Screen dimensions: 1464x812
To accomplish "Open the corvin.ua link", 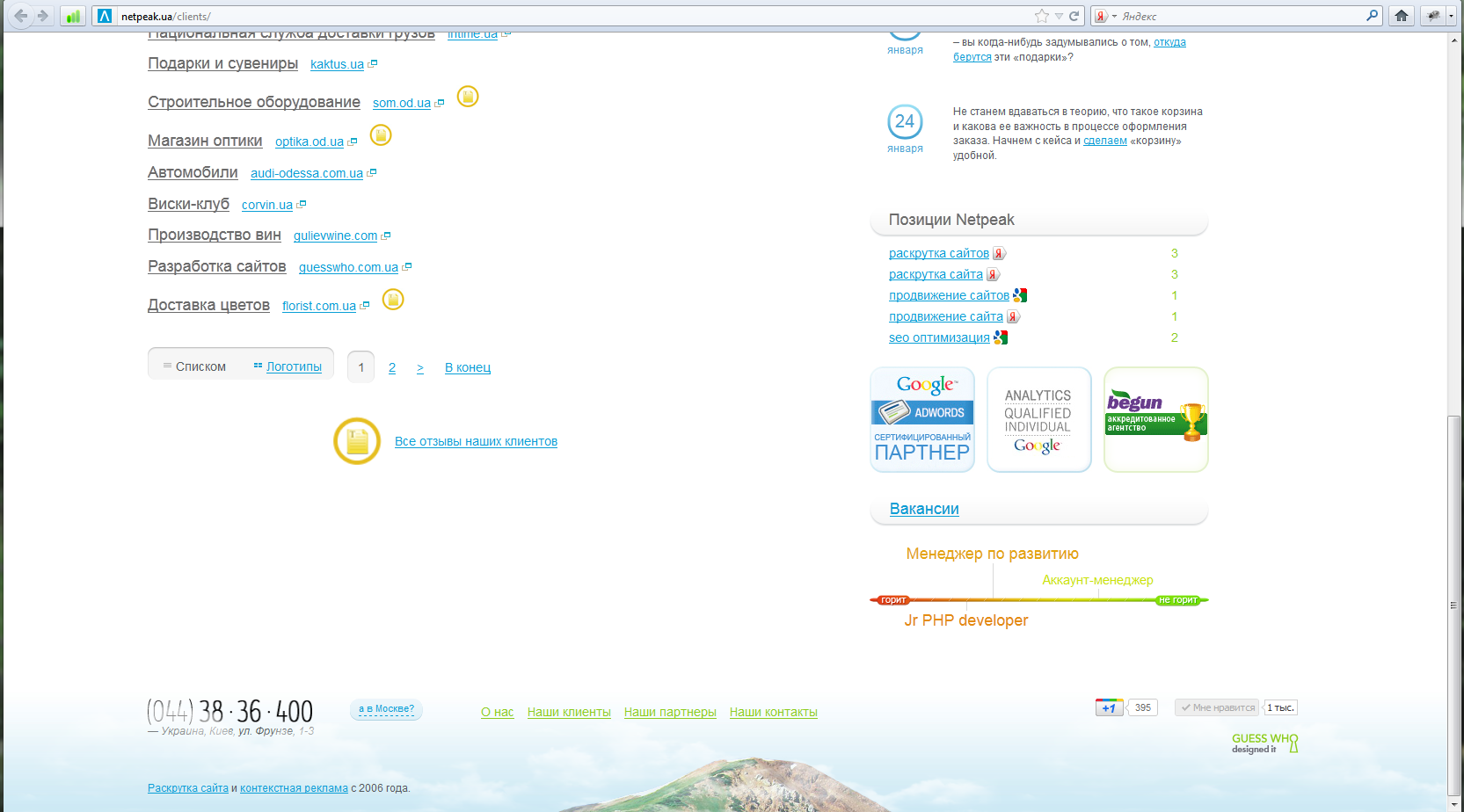I will coord(267,205).
